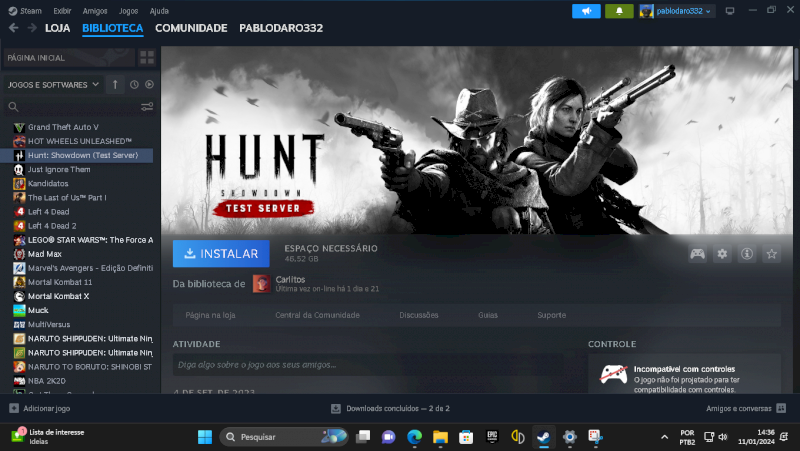Click the add game plus icon
Image resolution: width=800 pixels, height=451 pixels.
[14, 408]
